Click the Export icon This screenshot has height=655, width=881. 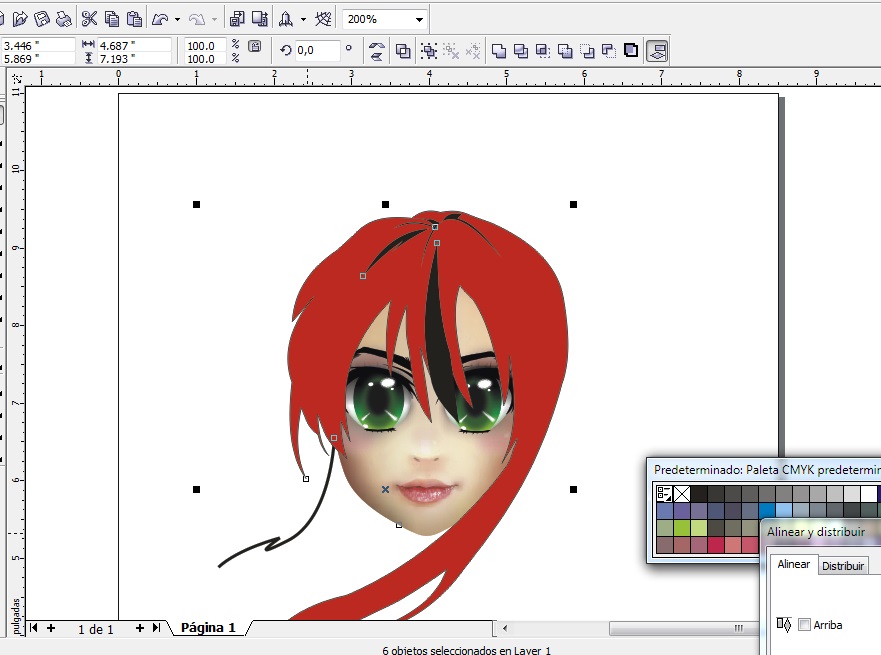[260, 19]
